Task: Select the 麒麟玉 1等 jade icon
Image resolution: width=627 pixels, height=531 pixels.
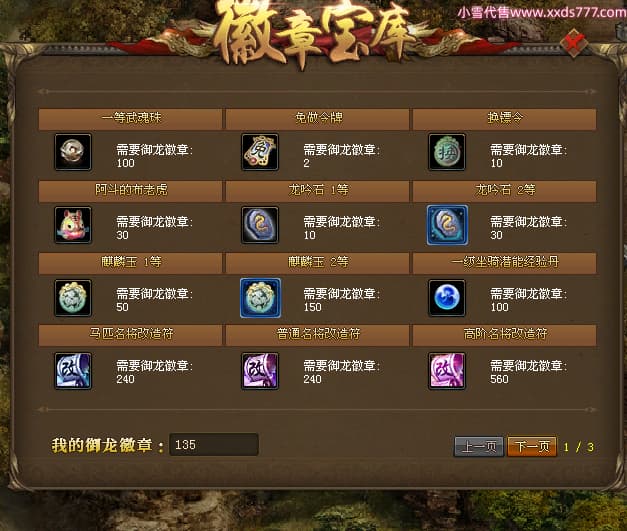Action: 73,298
